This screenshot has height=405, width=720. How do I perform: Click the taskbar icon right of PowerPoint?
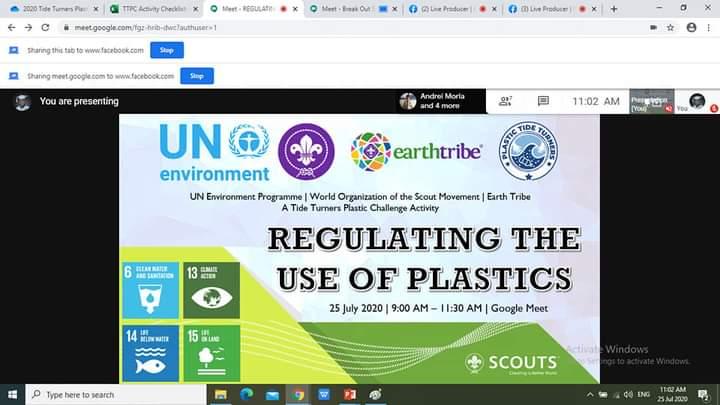(376, 394)
